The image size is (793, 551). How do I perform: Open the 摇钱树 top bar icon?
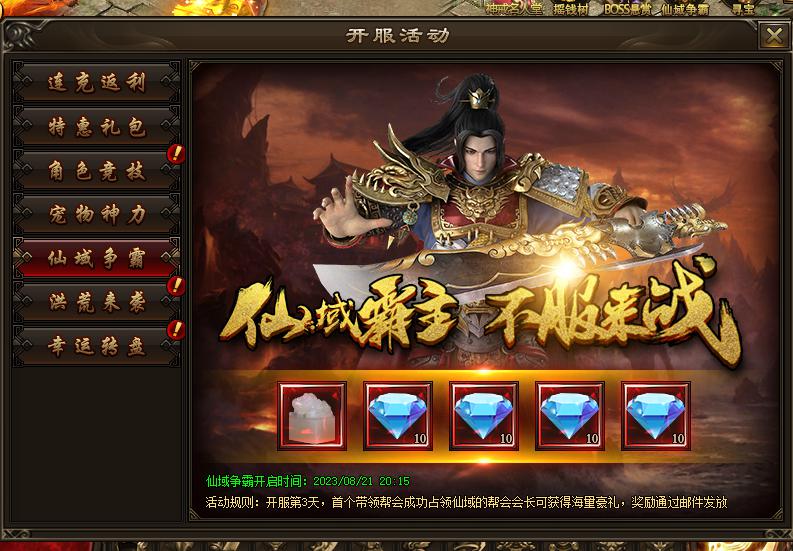point(571,9)
